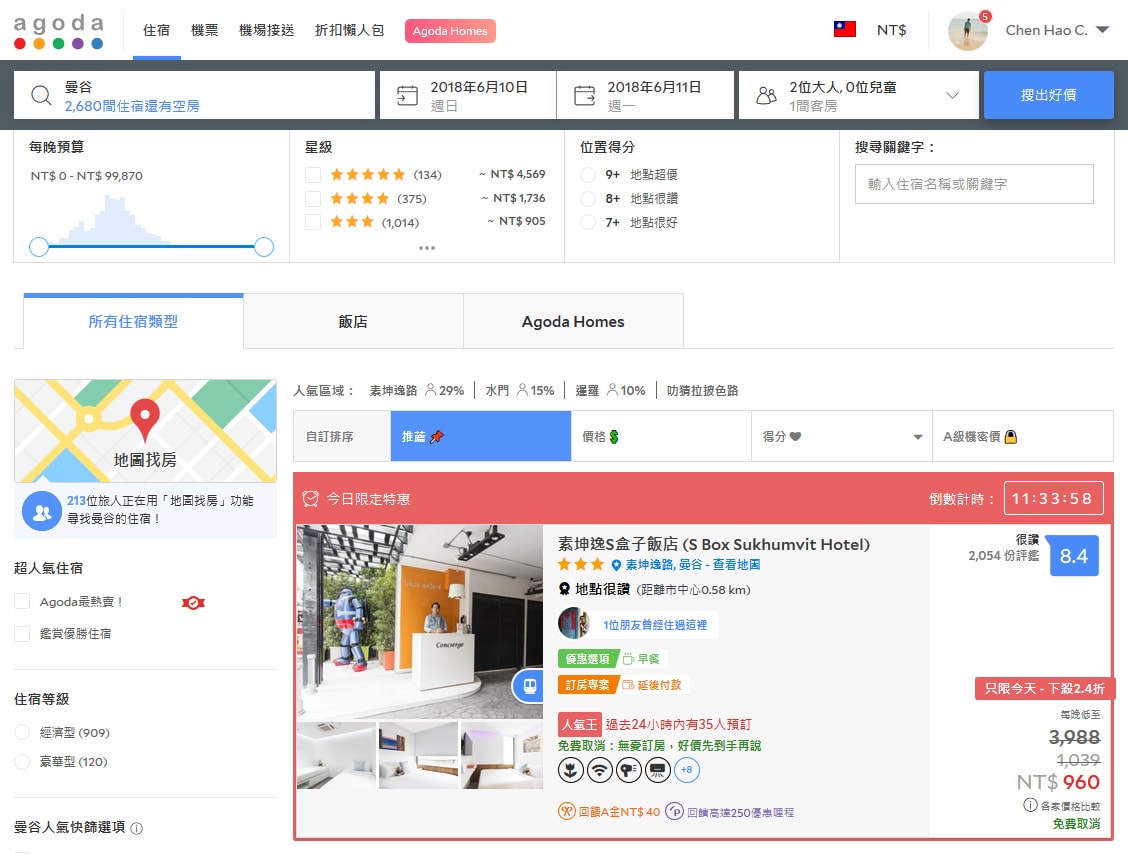Sort results by 價格

(661, 436)
